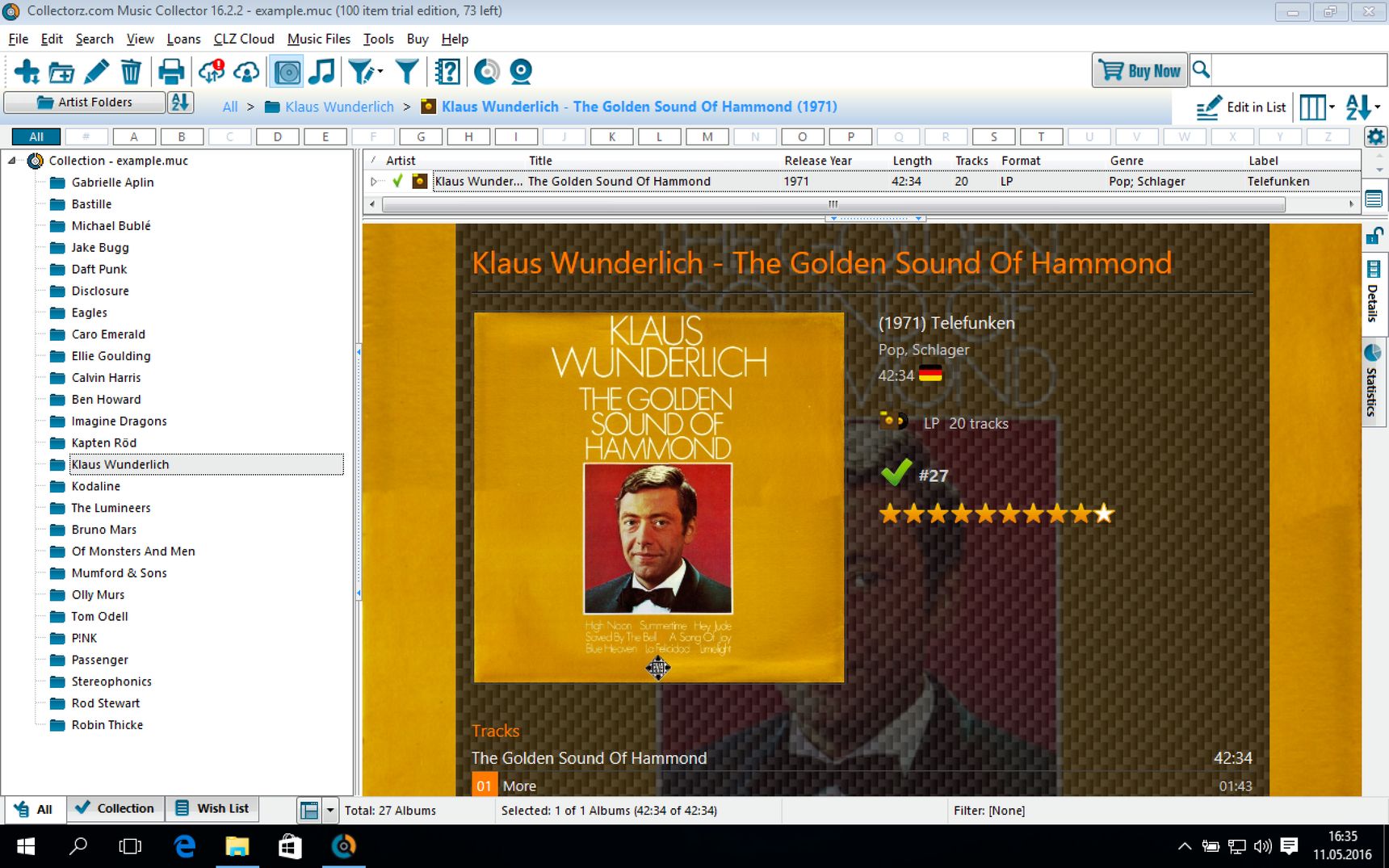Select the All alphabet filter
The width and height of the screenshot is (1389, 868).
click(36, 136)
